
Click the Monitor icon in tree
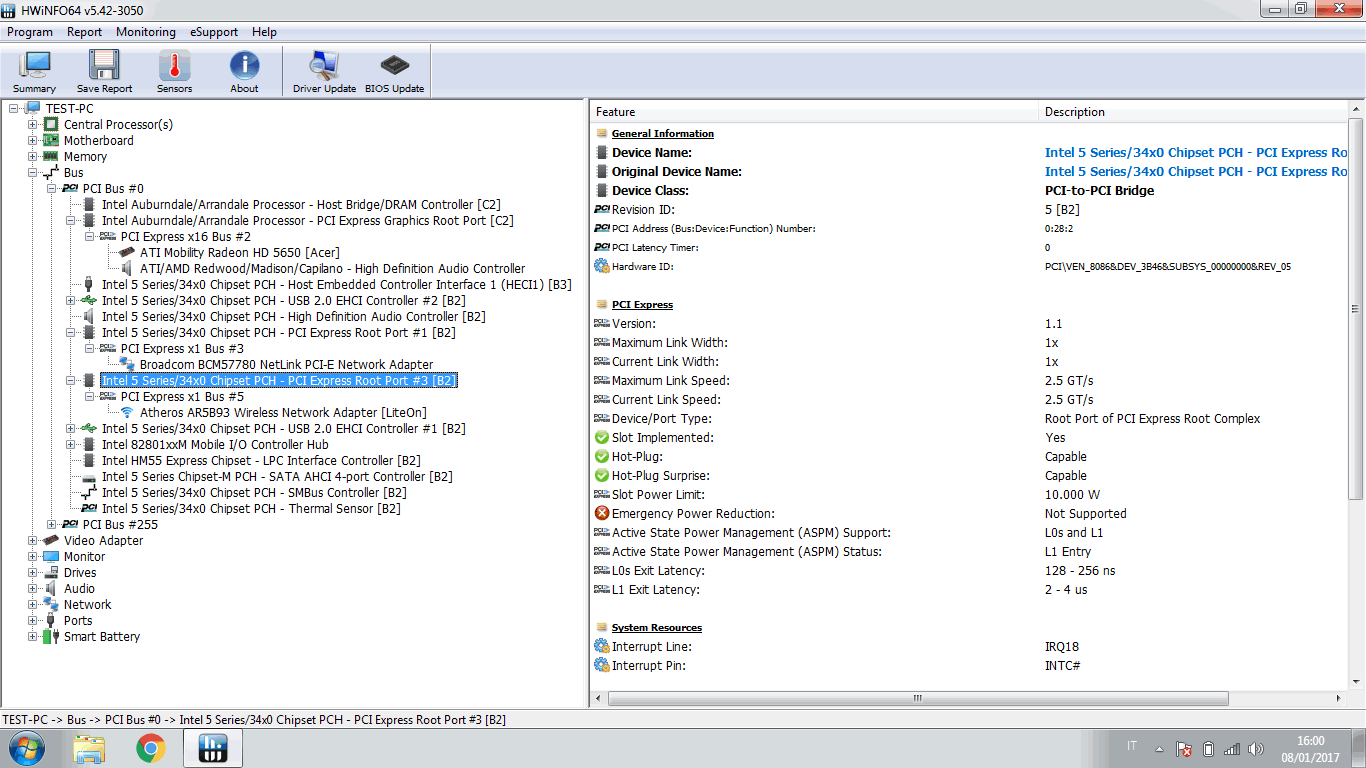52,556
